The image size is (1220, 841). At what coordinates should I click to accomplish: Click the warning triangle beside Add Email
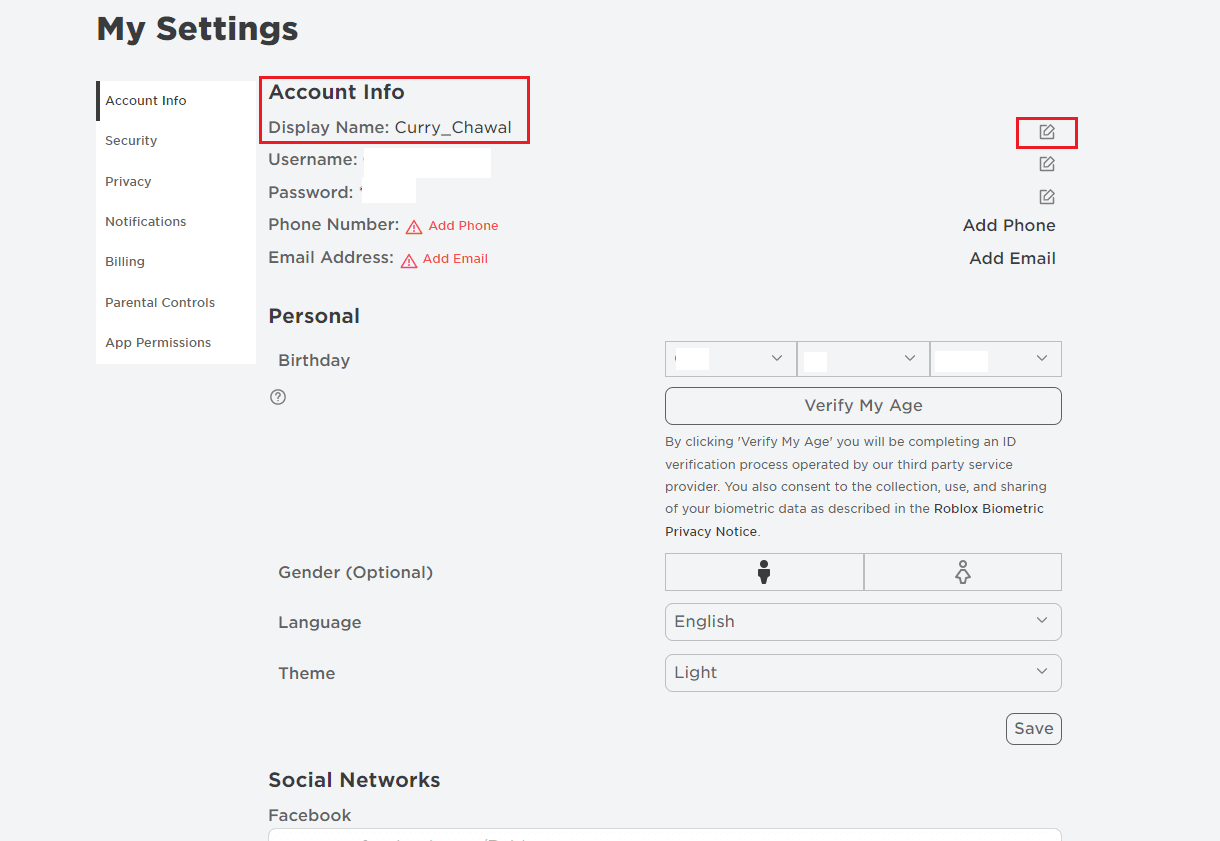tap(407, 259)
